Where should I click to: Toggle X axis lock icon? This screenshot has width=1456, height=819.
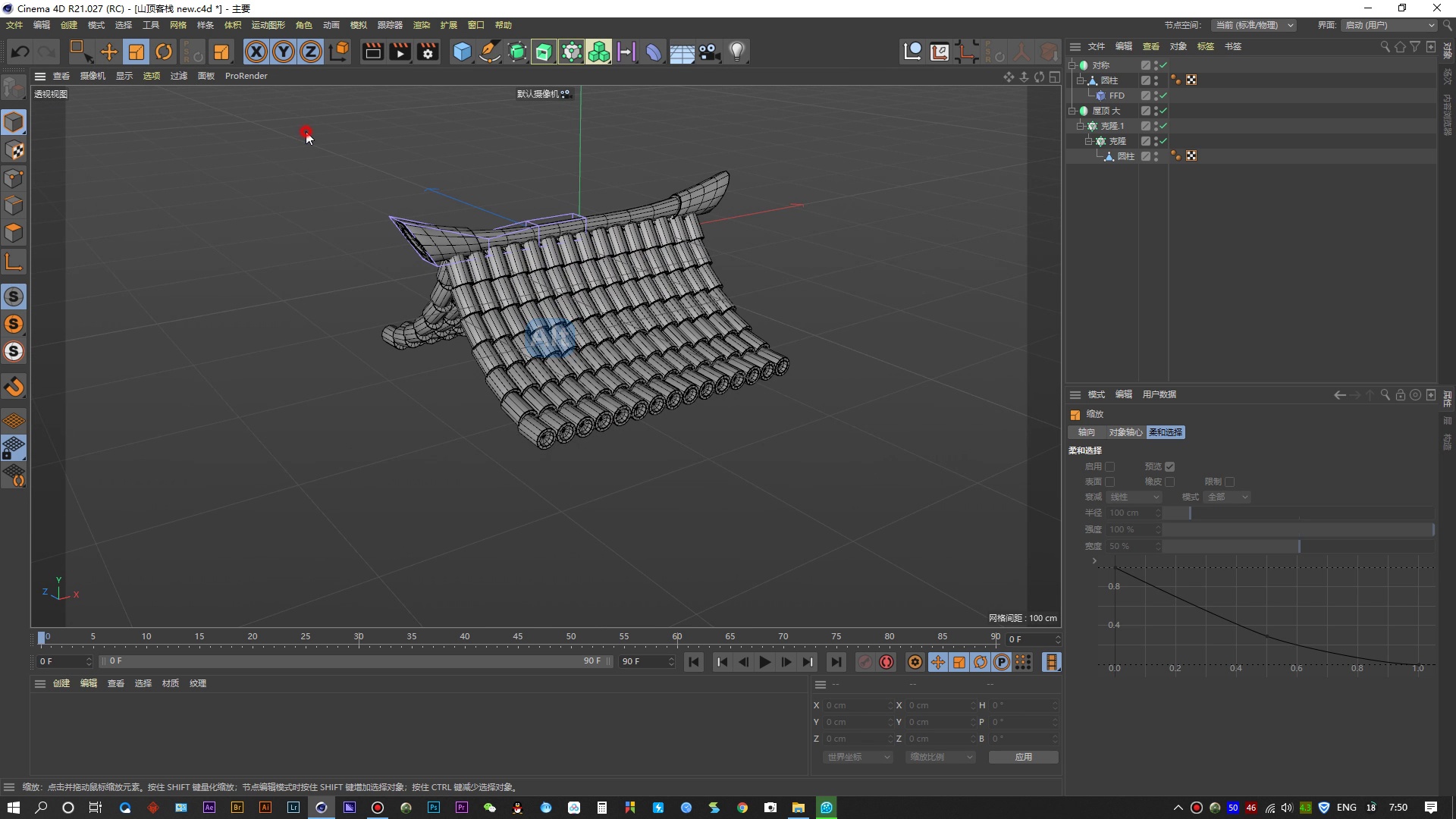(256, 52)
